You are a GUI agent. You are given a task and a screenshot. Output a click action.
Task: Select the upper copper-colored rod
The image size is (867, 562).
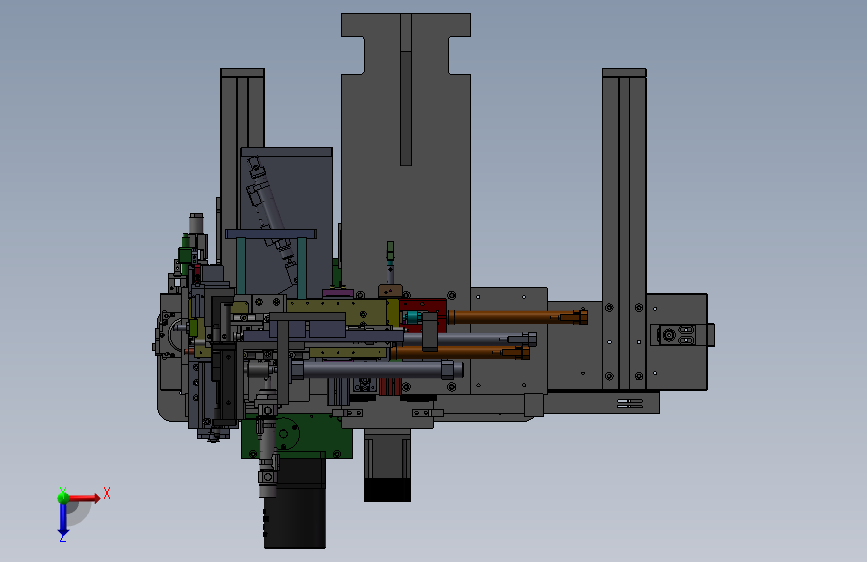tap(517, 318)
